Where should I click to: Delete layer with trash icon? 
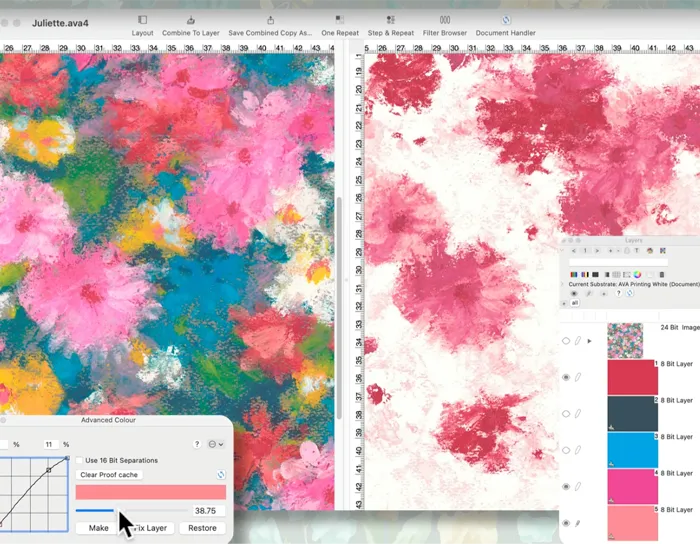pos(662,274)
